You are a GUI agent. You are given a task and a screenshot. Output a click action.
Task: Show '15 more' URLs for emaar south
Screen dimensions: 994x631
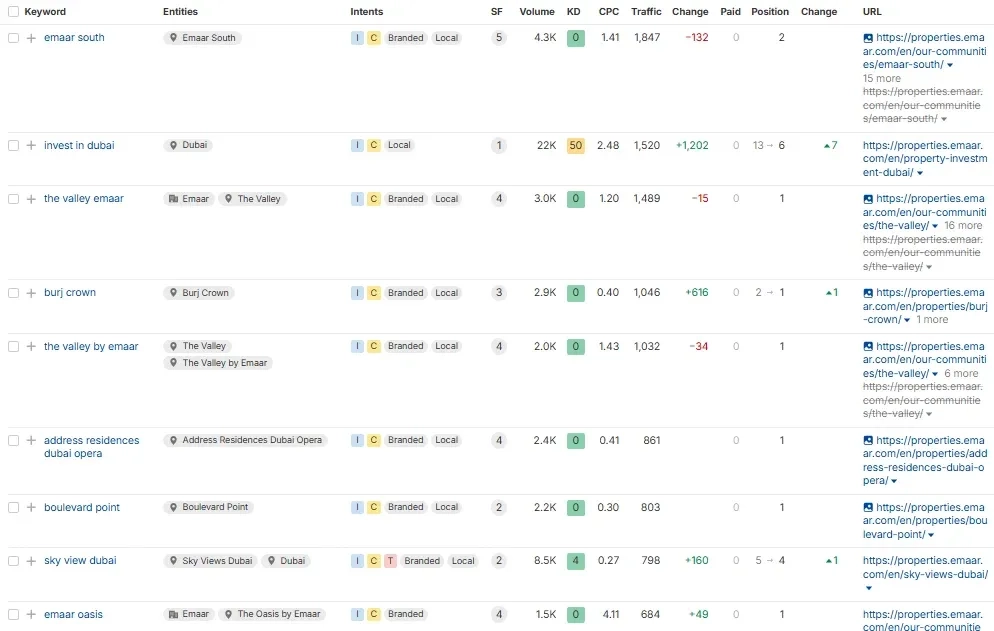coord(881,79)
